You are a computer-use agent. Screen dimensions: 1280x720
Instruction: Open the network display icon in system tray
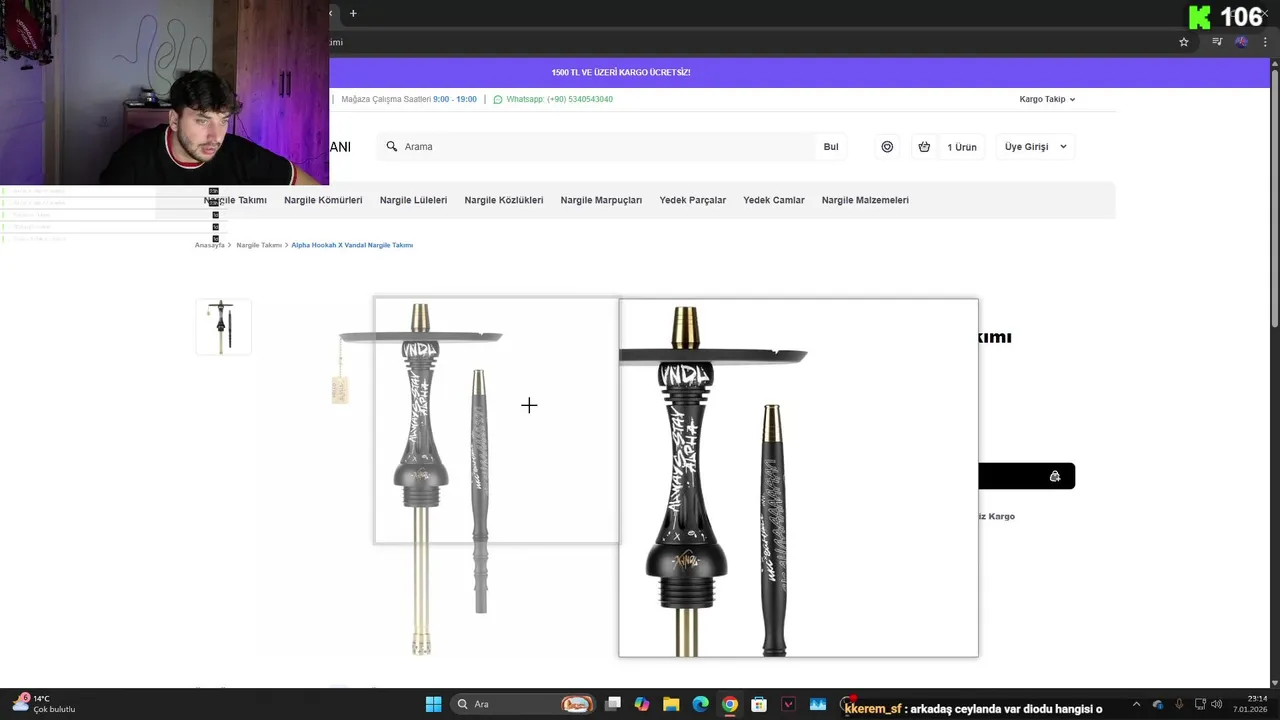[x=1200, y=704]
